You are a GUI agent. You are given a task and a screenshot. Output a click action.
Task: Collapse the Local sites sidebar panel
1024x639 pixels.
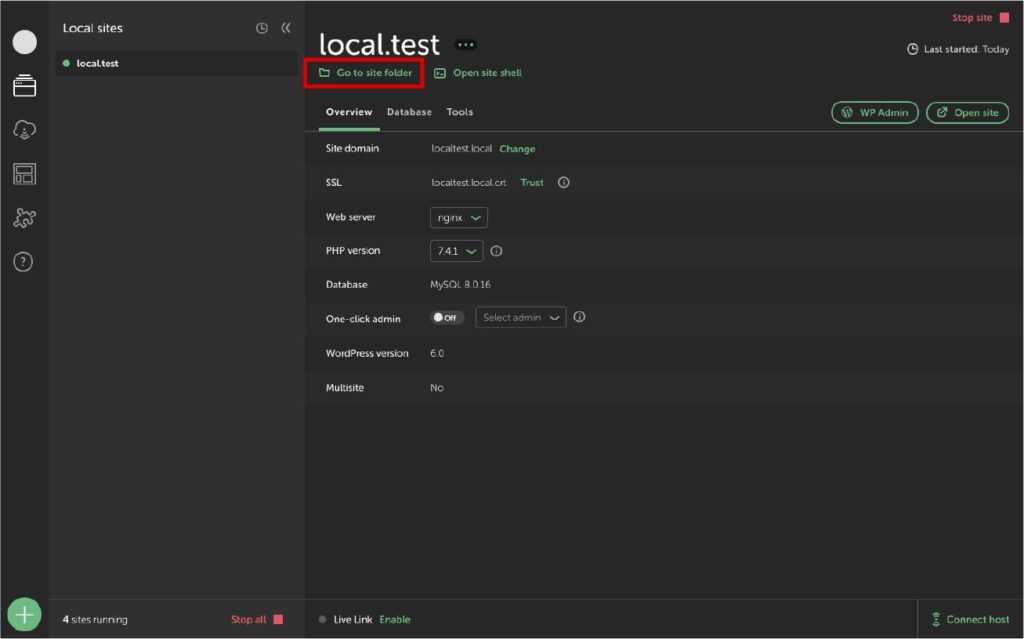click(x=286, y=28)
